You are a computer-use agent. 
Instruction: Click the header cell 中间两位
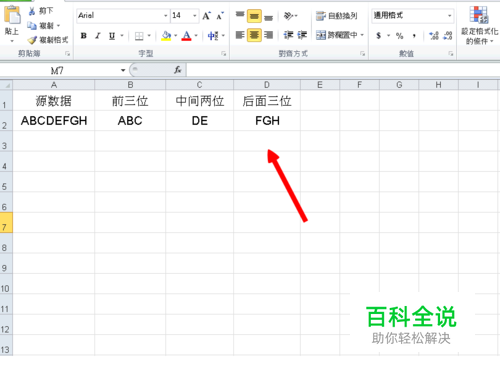pos(200,100)
